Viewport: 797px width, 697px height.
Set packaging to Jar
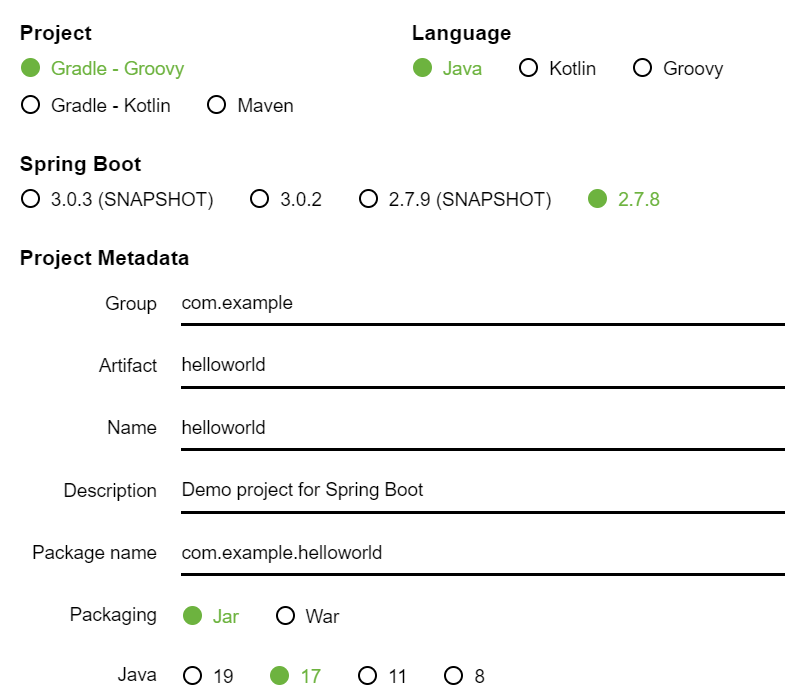click(x=193, y=615)
